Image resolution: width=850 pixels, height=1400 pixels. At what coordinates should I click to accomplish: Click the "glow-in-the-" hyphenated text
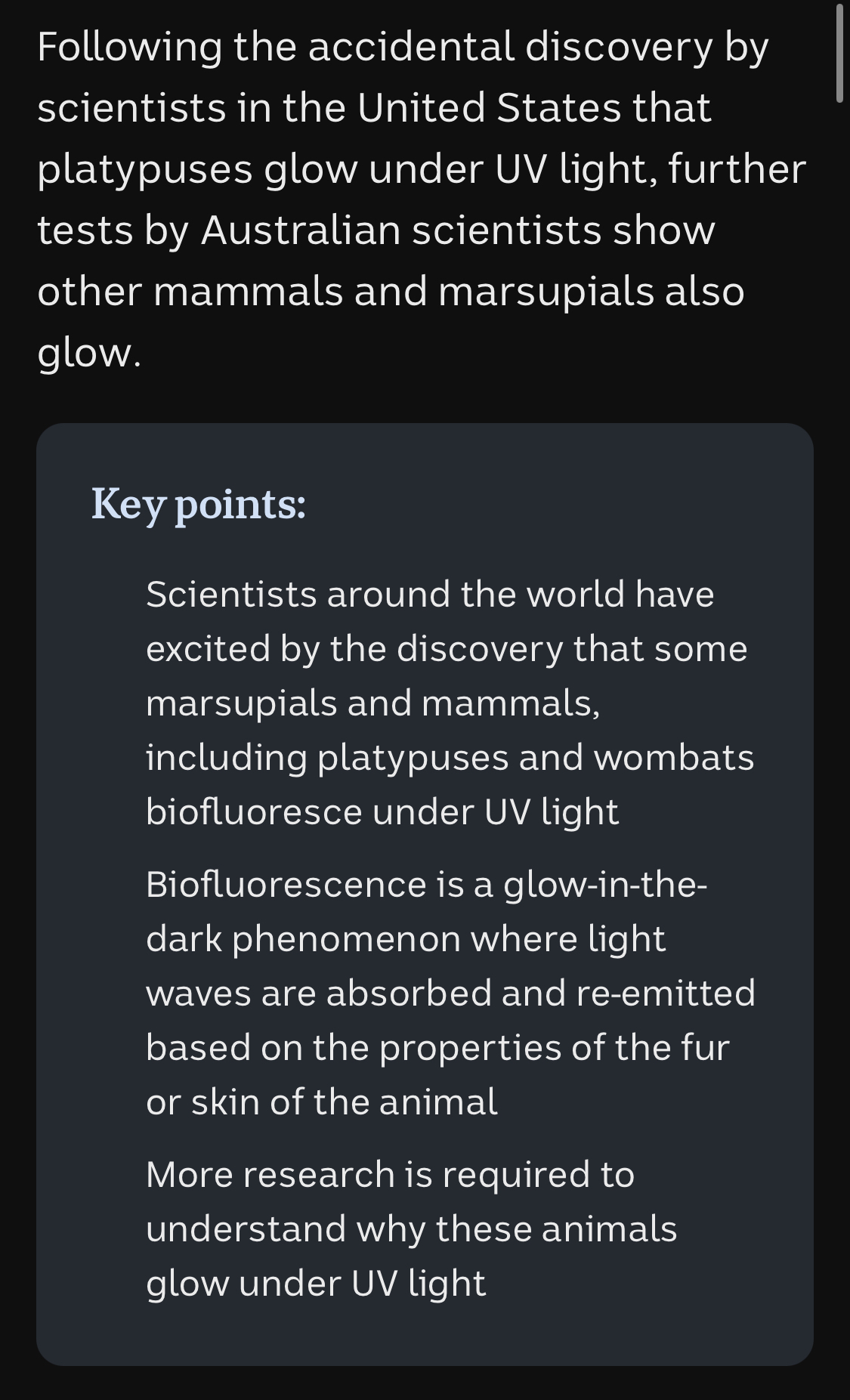(x=605, y=885)
